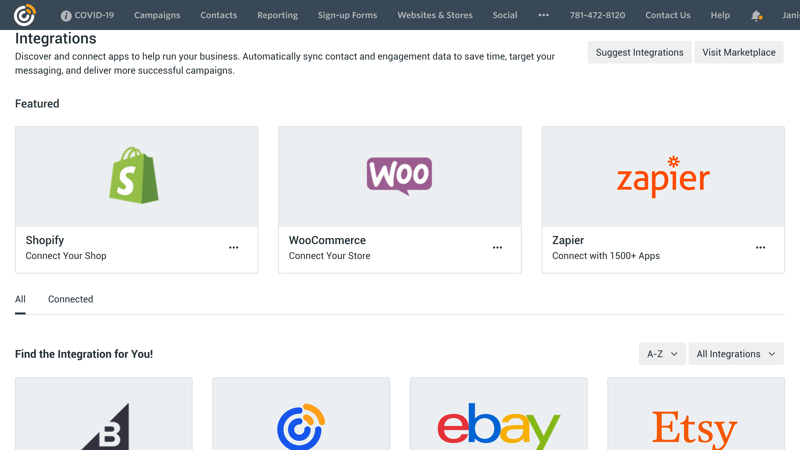Click the Zapier logo
800x450 pixels.
[x=663, y=177]
